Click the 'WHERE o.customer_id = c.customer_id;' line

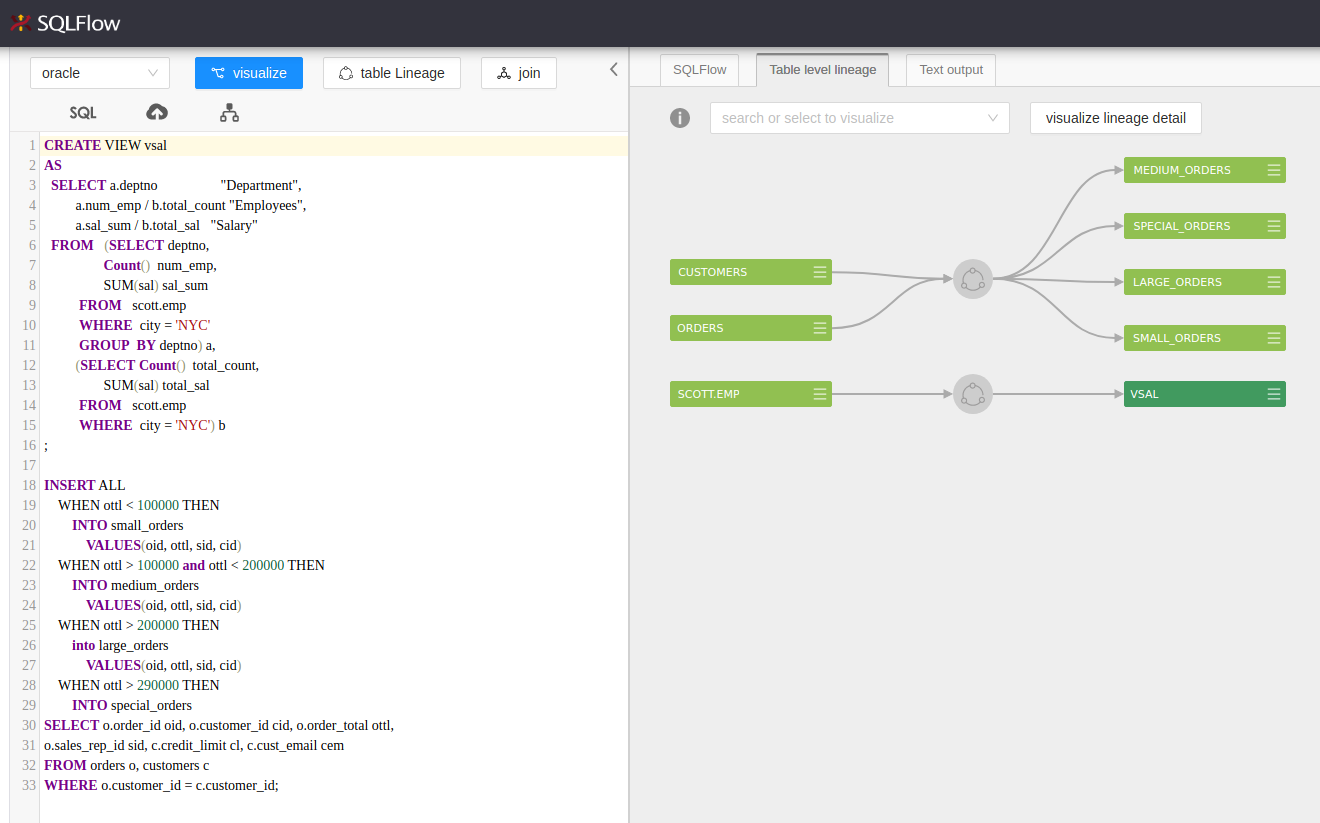(x=161, y=785)
